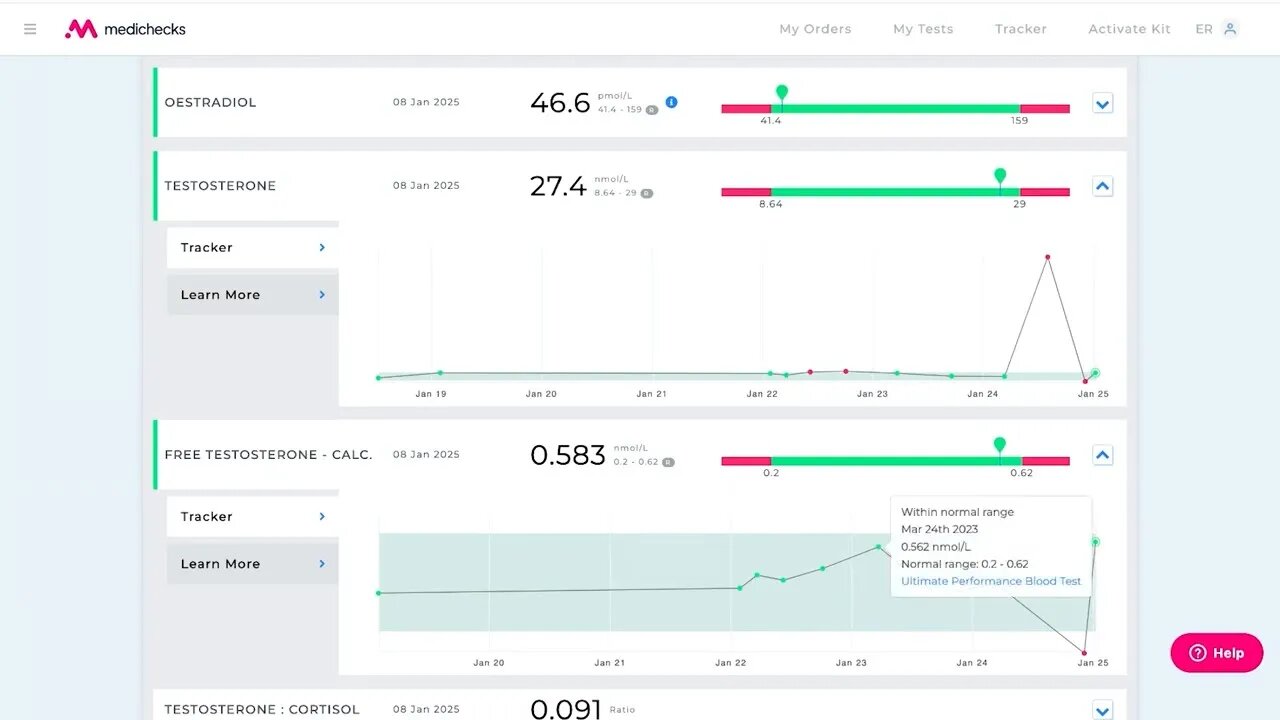Go to Tracker in the top navigation
This screenshot has height=720, width=1280.
coord(1021,29)
